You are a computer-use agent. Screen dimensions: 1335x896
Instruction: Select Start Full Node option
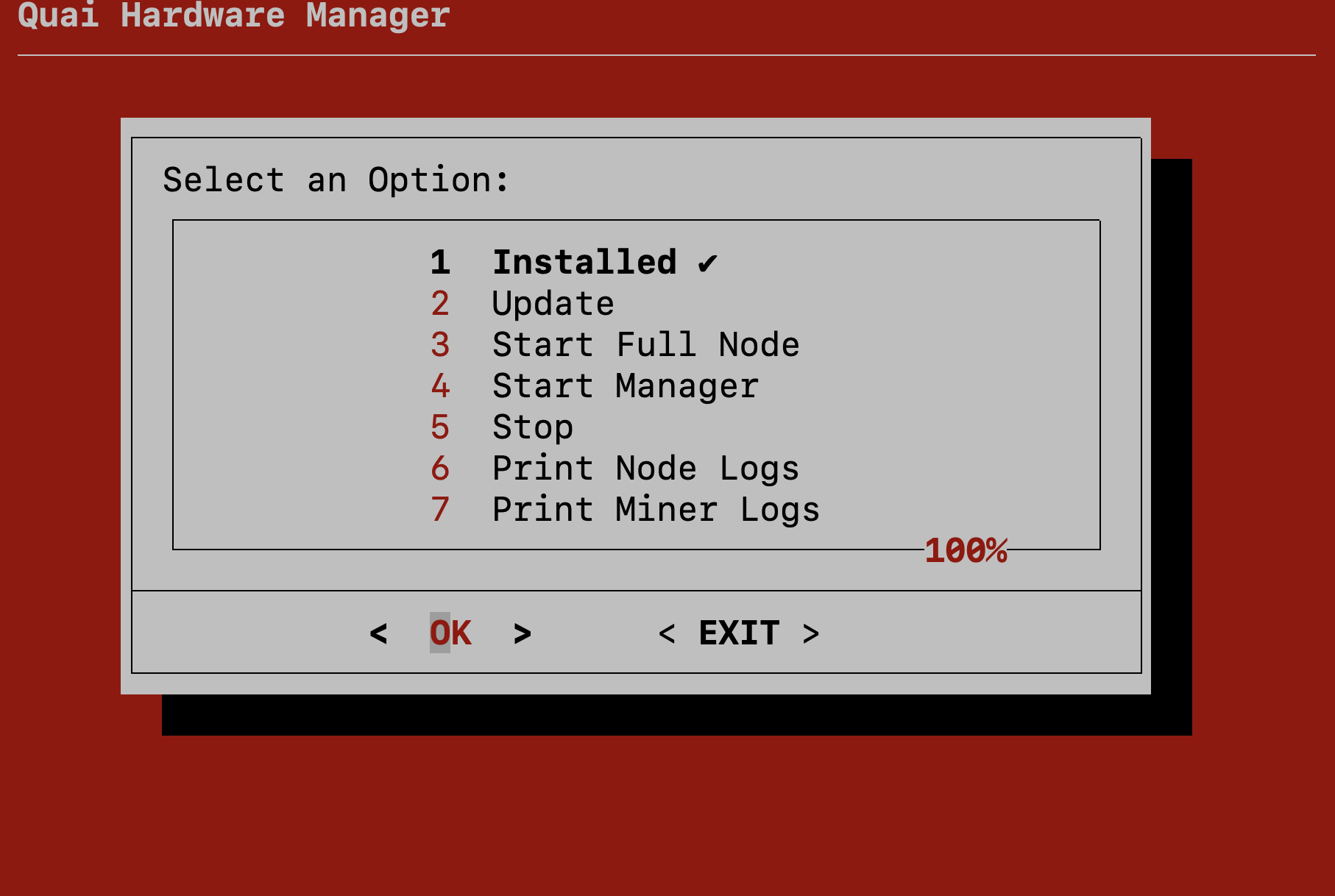click(x=615, y=345)
